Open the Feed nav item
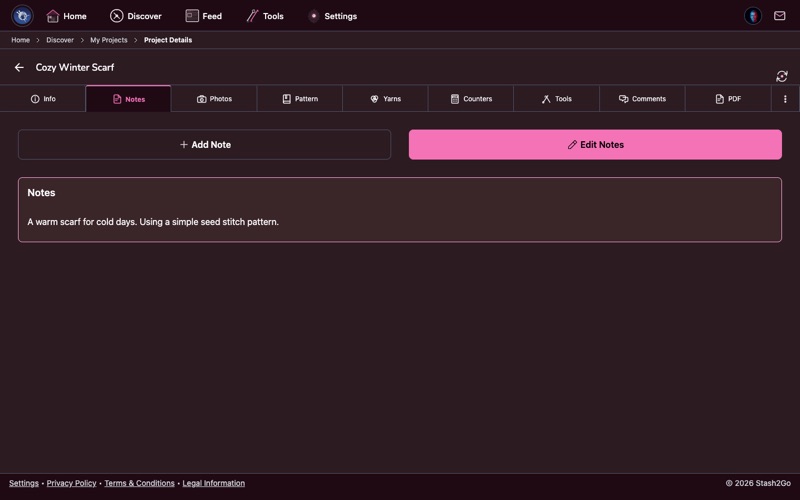800x500 pixels. pyautogui.click(x=204, y=16)
